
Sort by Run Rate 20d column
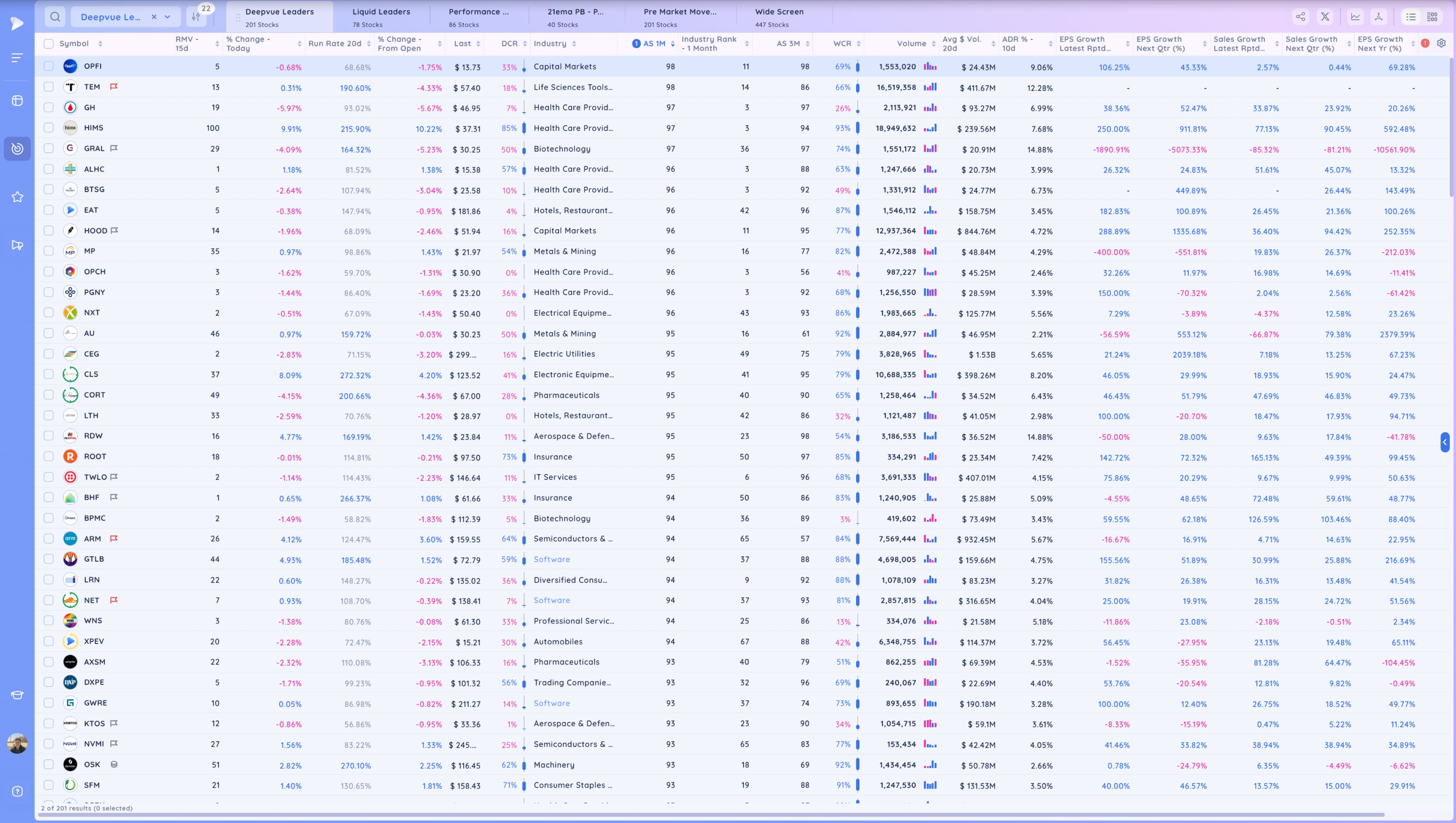tap(369, 44)
